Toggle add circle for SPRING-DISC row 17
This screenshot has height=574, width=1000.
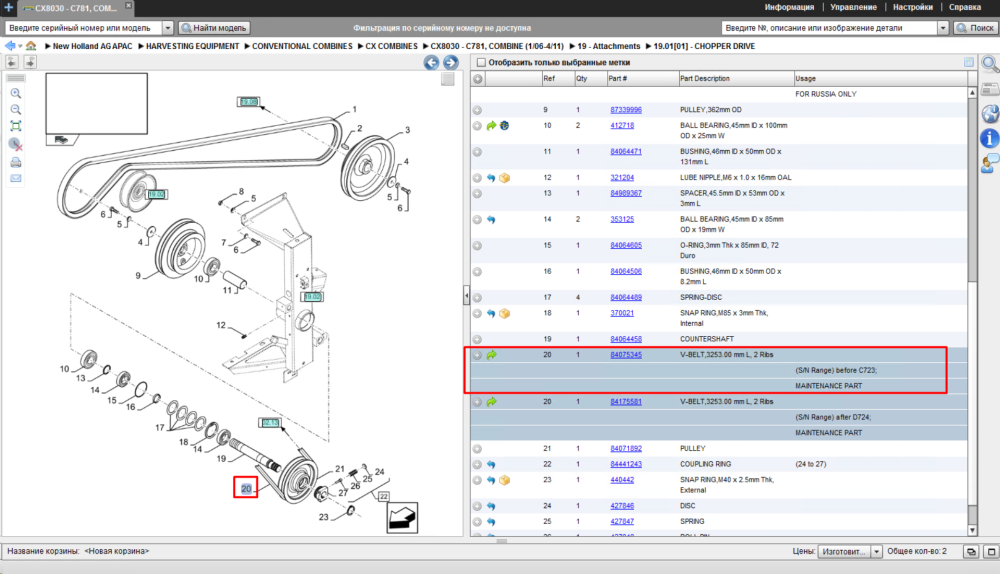477,298
